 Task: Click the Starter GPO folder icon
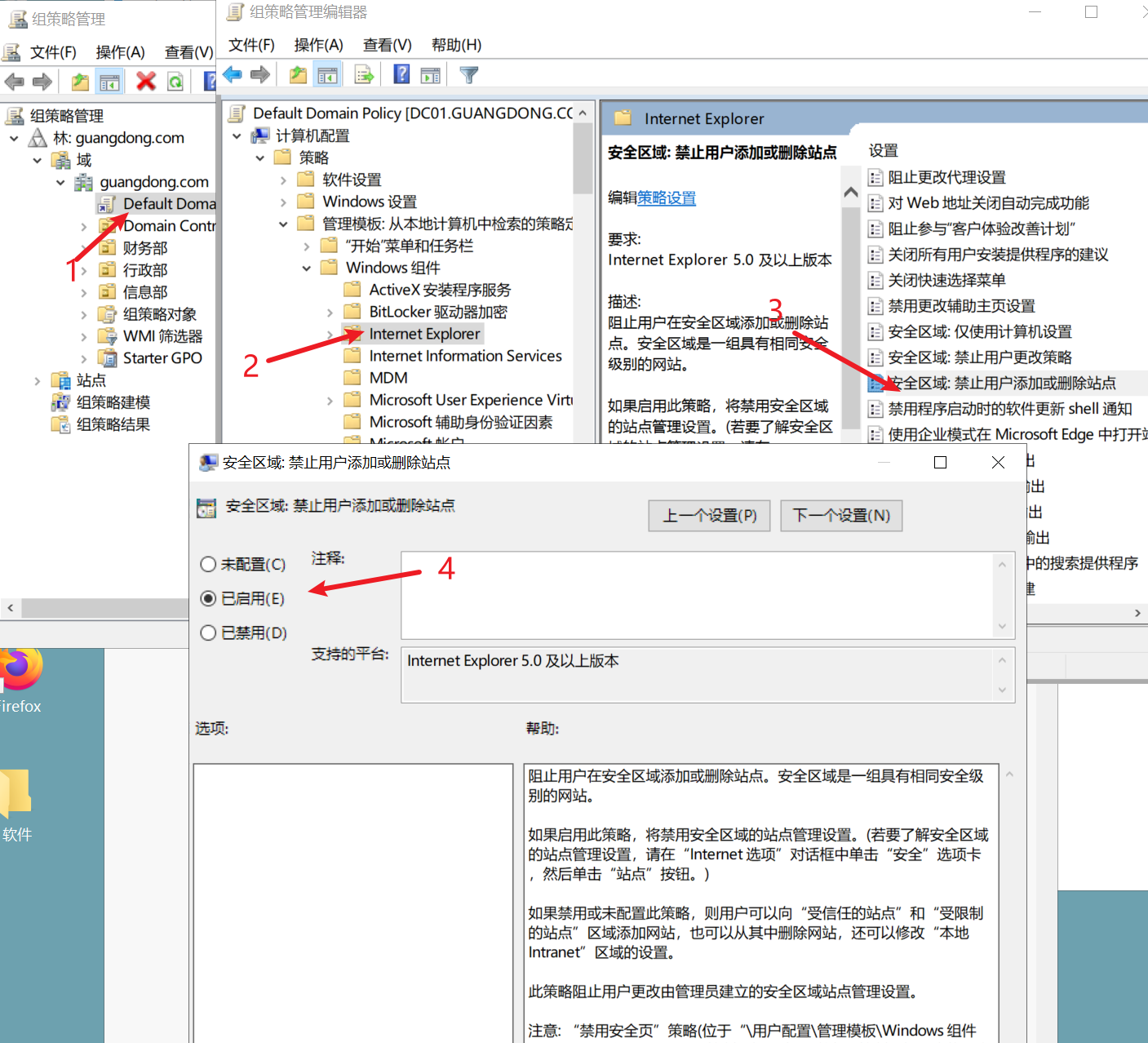pyautogui.click(x=107, y=358)
